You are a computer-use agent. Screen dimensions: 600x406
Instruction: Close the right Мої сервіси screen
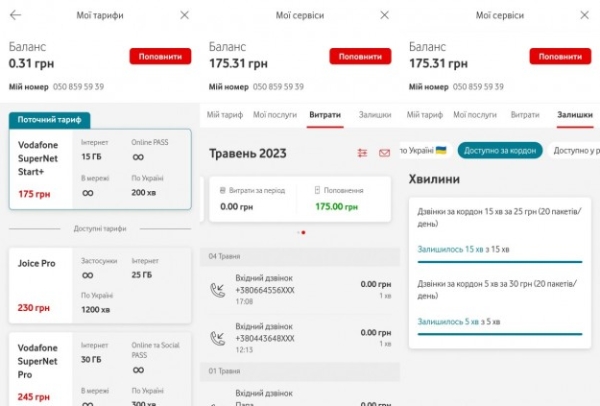584,15
